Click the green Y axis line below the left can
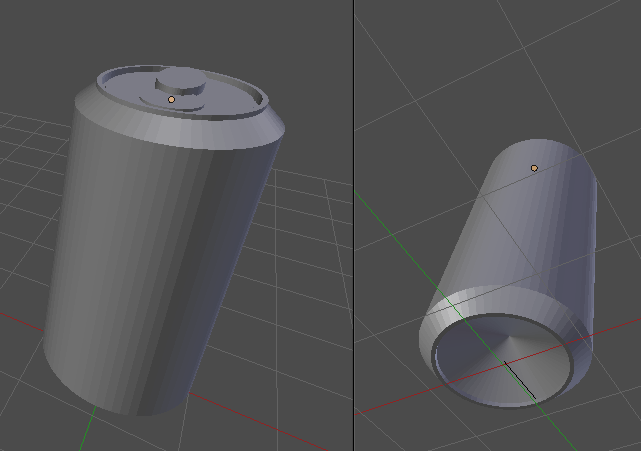641x451 pixels. click(x=87, y=428)
